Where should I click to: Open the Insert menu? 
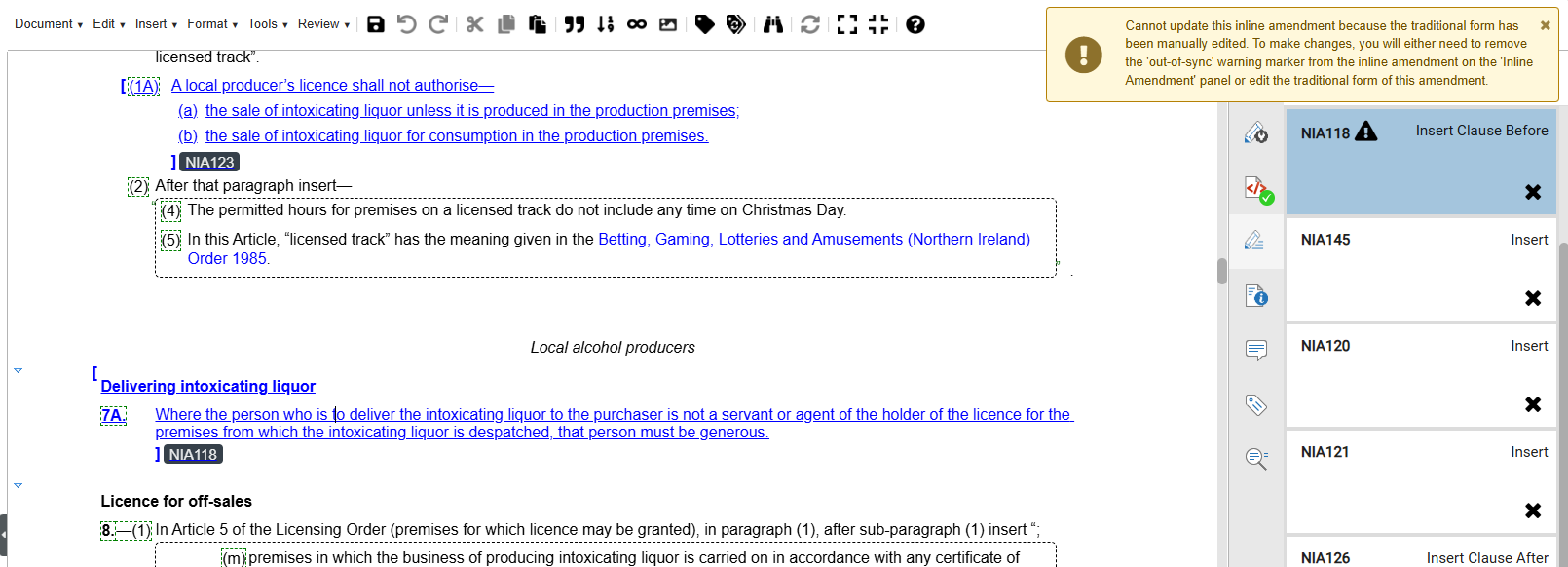click(156, 24)
